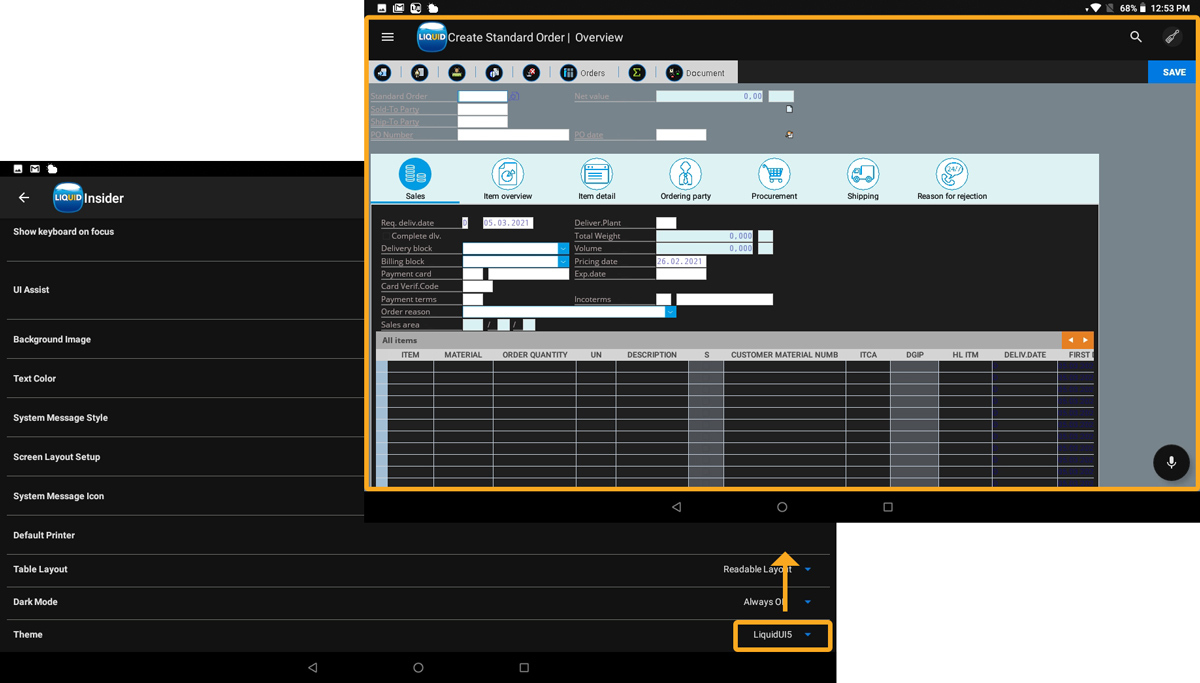Open the hamburger navigation menu
The height and width of the screenshot is (683, 1200).
point(388,37)
